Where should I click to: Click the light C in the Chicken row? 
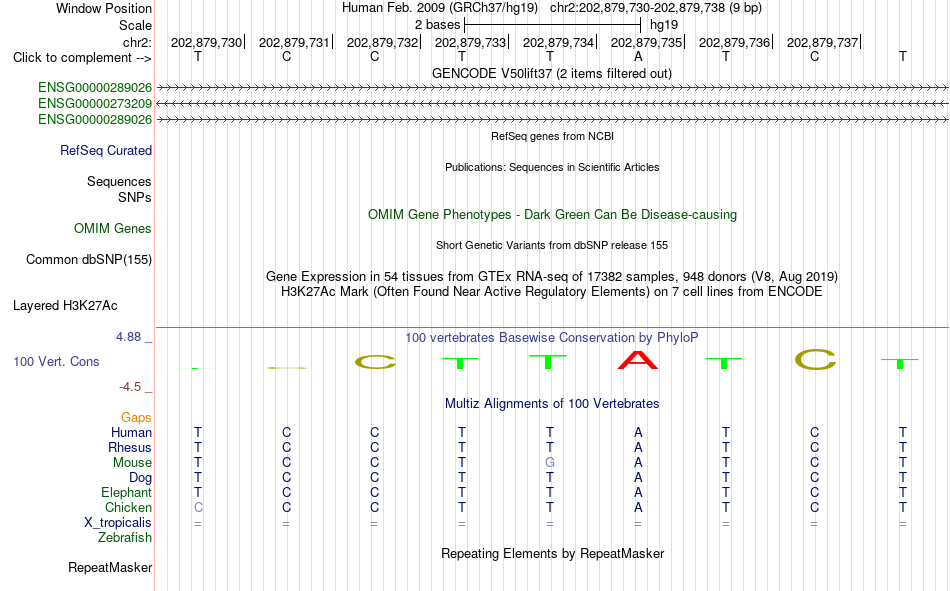198,507
